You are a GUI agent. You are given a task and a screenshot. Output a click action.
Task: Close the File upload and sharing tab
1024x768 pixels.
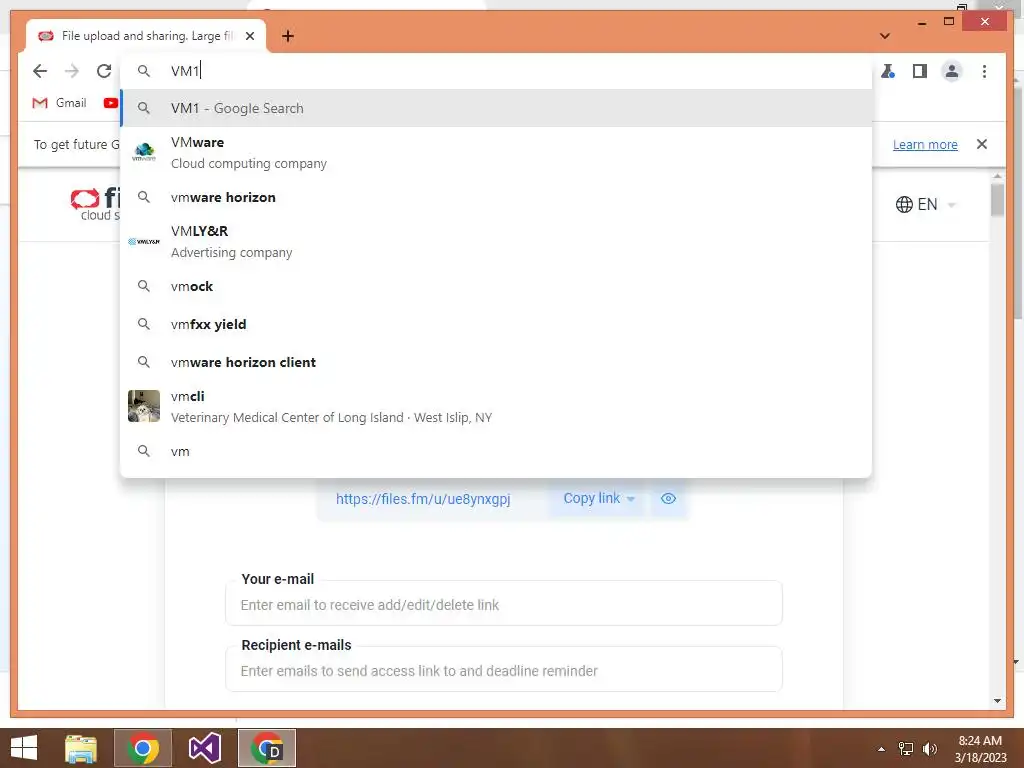click(x=249, y=37)
